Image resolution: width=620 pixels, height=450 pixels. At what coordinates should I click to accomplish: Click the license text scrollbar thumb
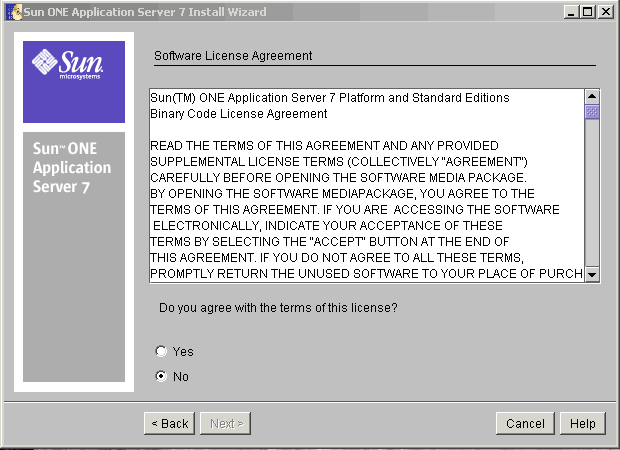pyautogui.click(x=592, y=112)
